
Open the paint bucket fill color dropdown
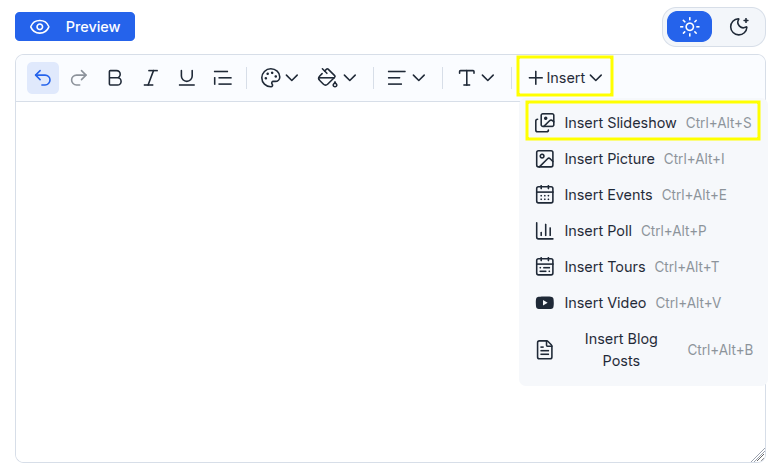point(337,78)
